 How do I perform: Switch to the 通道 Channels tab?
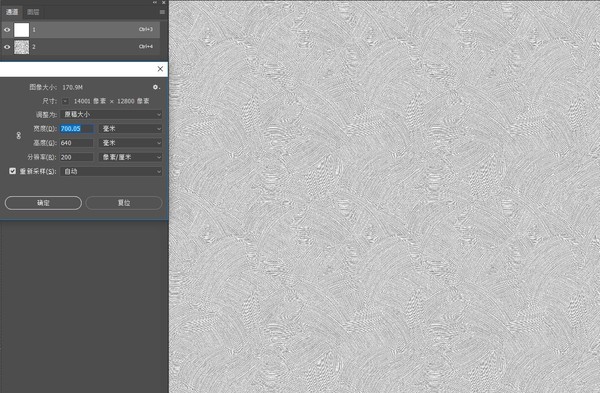(x=12, y=12)
